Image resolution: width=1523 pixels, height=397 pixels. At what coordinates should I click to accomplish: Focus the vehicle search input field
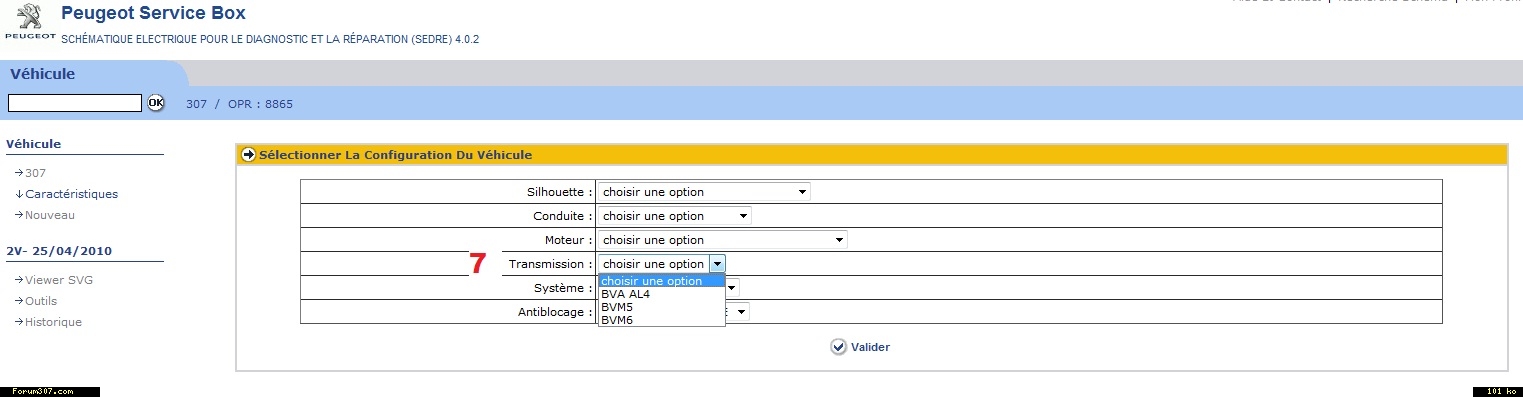coord(75,103)
